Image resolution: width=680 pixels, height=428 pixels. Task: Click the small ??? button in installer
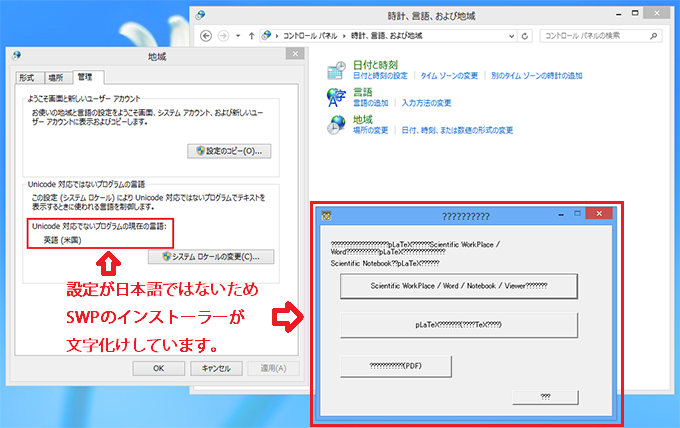545,397
